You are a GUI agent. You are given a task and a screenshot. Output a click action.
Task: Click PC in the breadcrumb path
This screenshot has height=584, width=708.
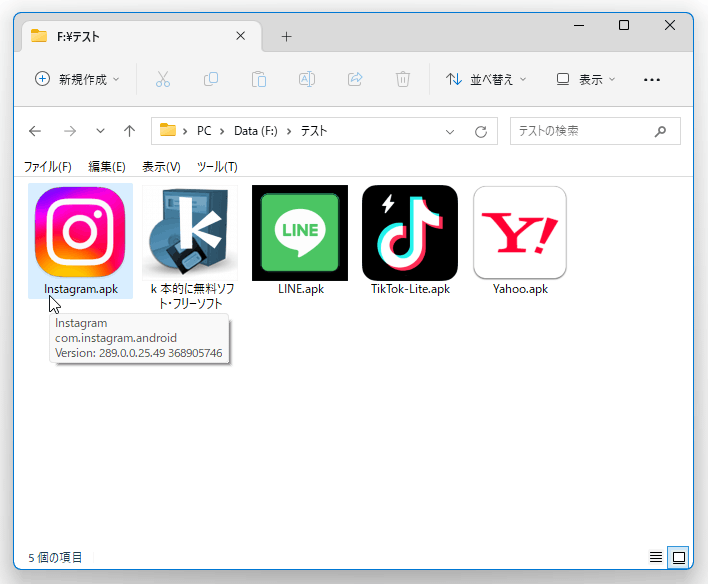click(x=204, y=131)
